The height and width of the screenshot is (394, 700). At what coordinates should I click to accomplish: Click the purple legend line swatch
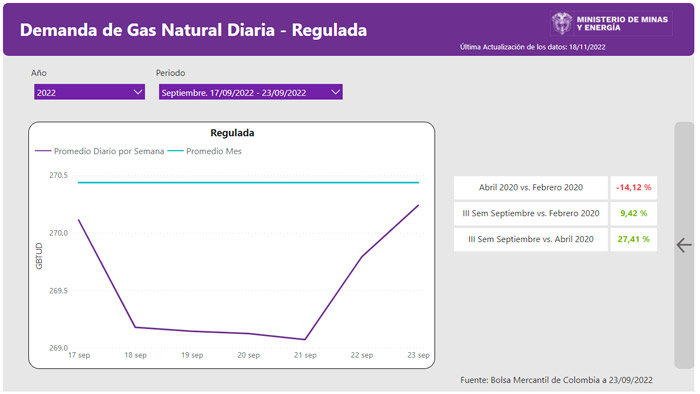pyautogui.click(x=43, y=151)
